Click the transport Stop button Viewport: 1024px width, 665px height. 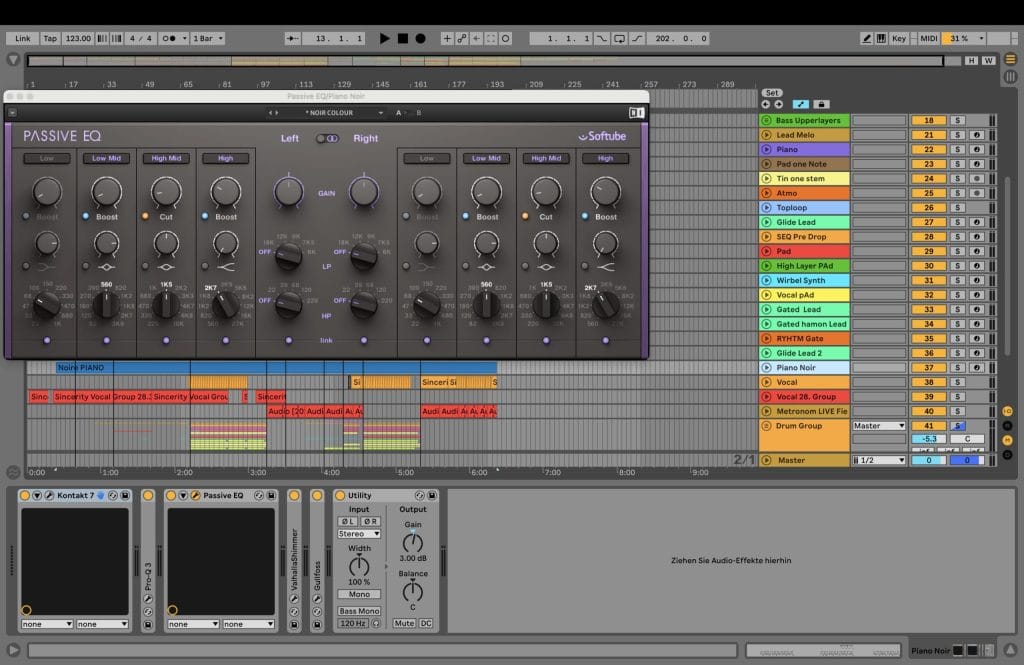(402, 38)
